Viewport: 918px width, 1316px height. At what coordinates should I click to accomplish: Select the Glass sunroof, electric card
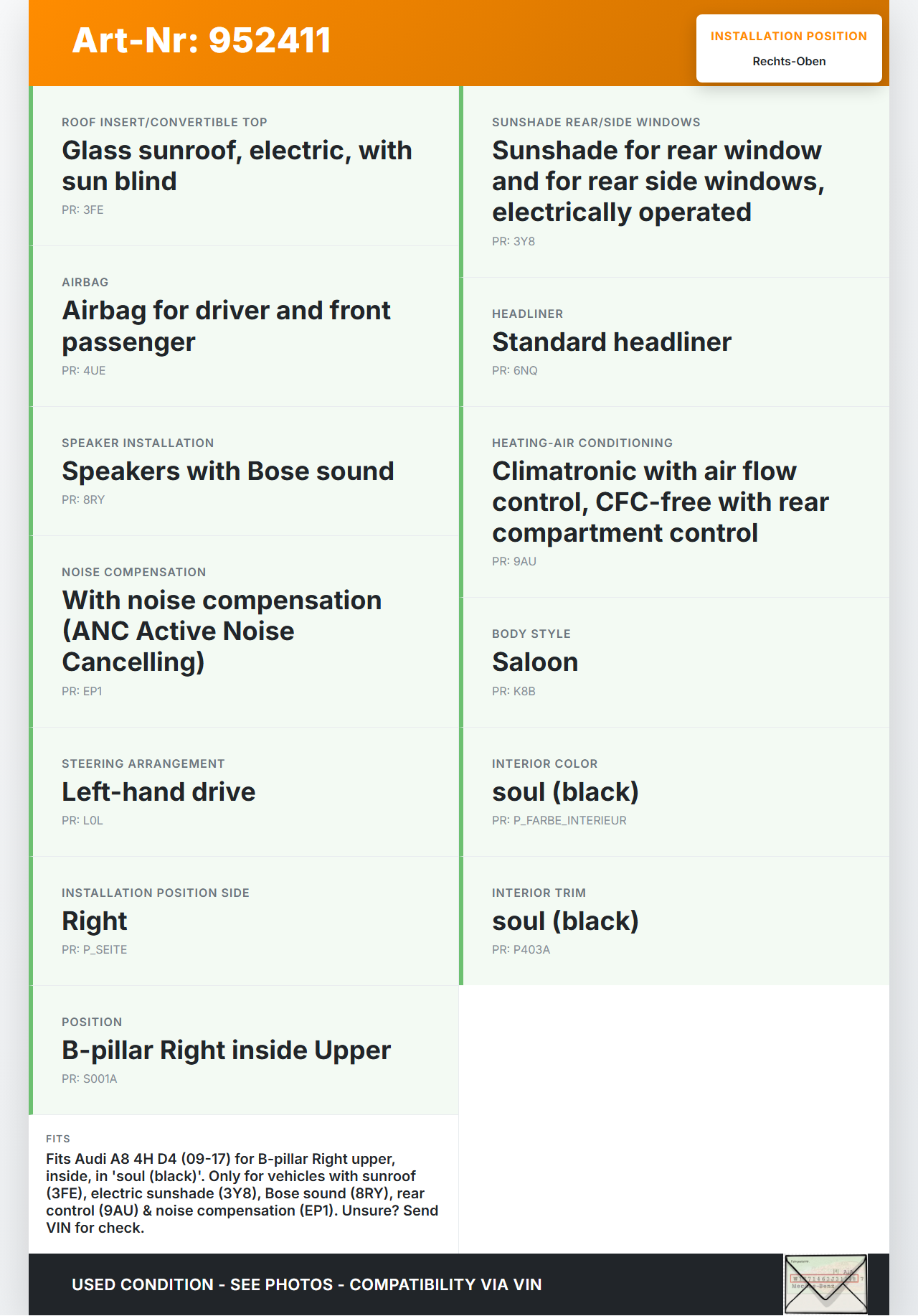pyautogui.click(x=245, y=166)
